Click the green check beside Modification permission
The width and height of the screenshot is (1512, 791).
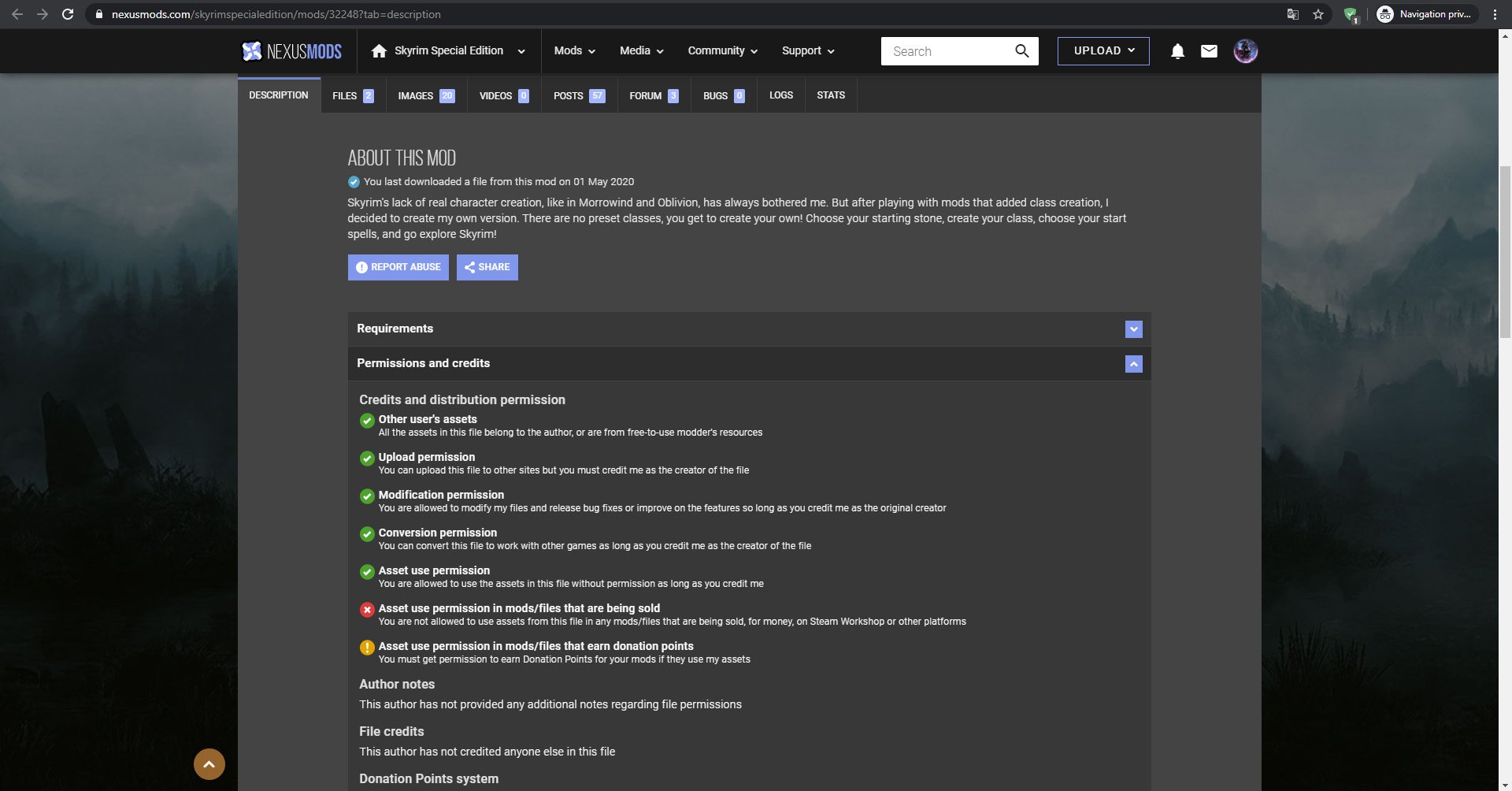click(x=367, y=496)
